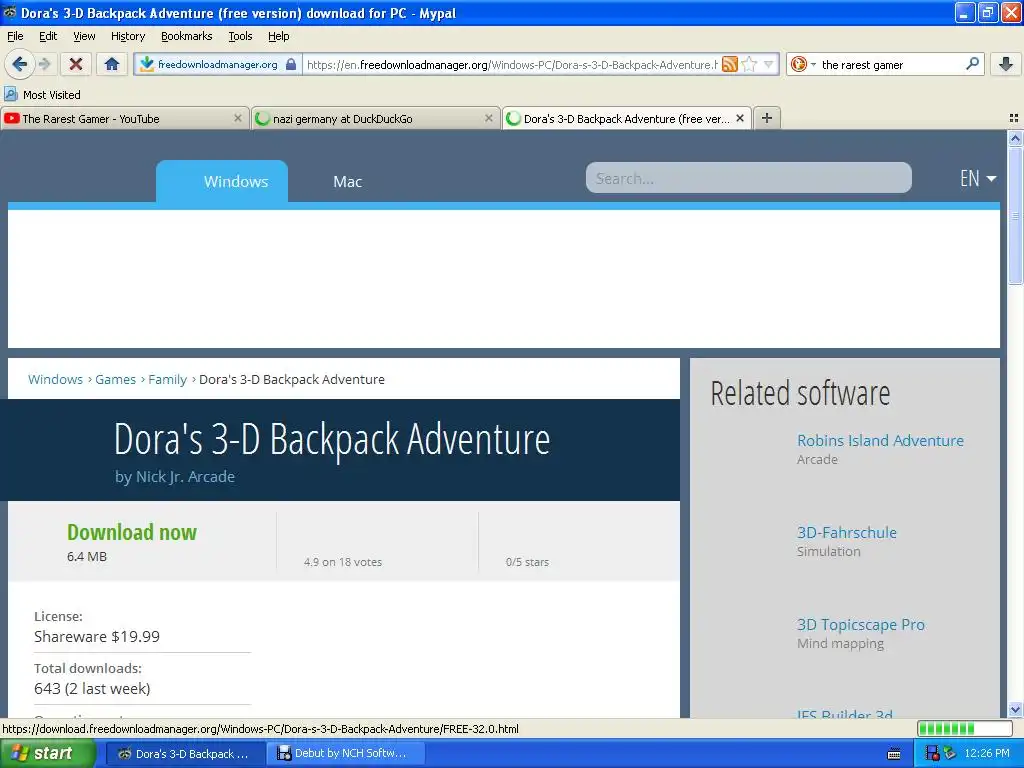Grab the vertical scrollbar thumb
The image size is (1024, 768).
(1015, 215)
